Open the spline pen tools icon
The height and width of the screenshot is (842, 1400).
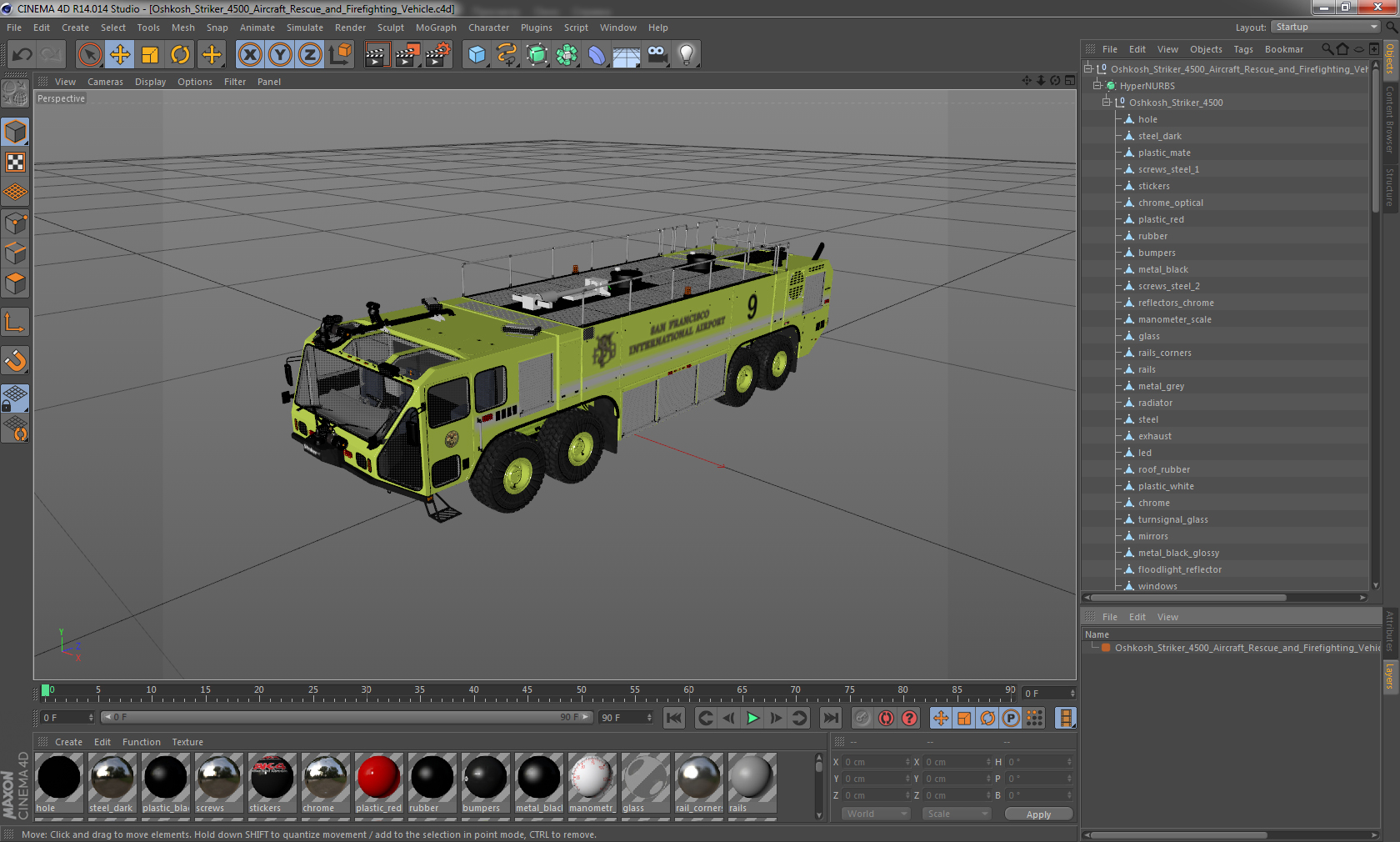[x=507, y=55]
